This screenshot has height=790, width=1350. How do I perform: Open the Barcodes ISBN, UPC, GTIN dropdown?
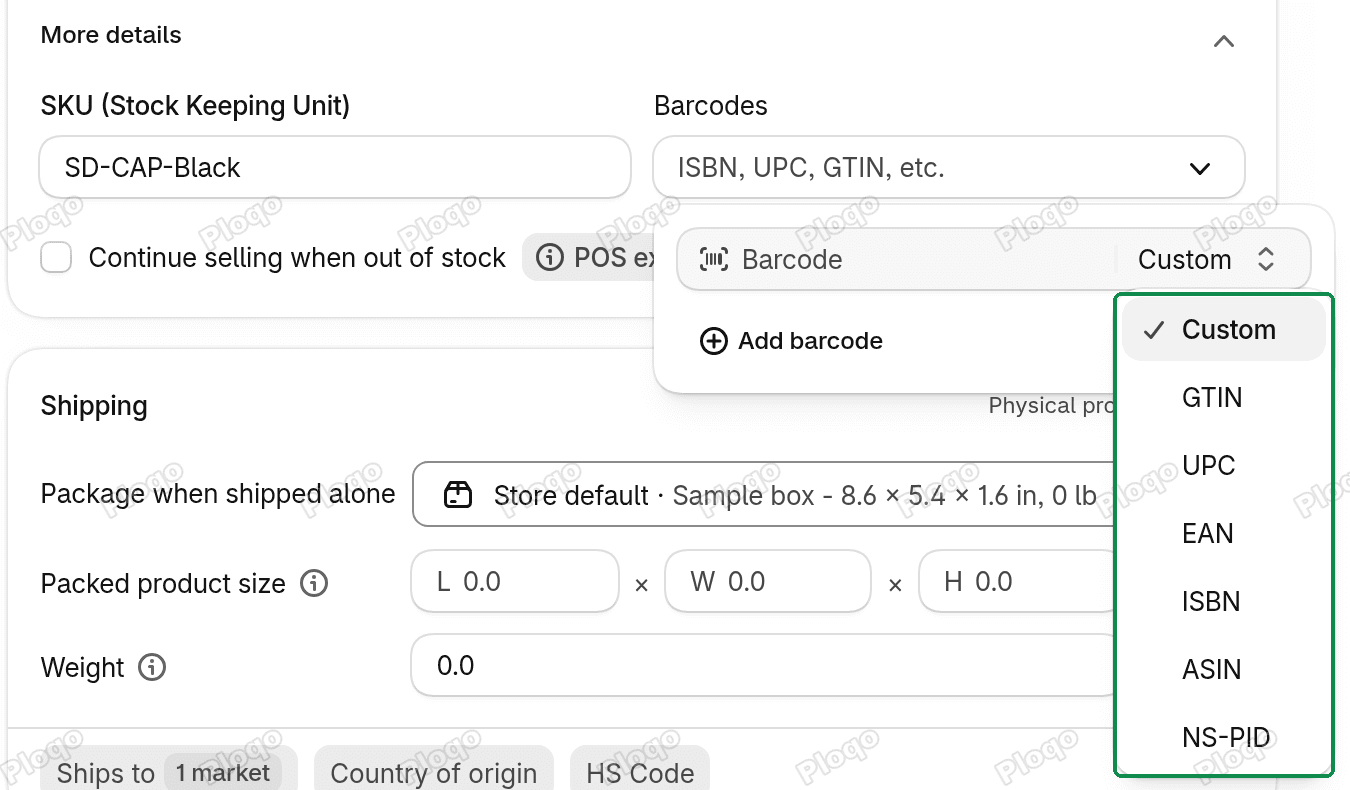pos(949,167)
